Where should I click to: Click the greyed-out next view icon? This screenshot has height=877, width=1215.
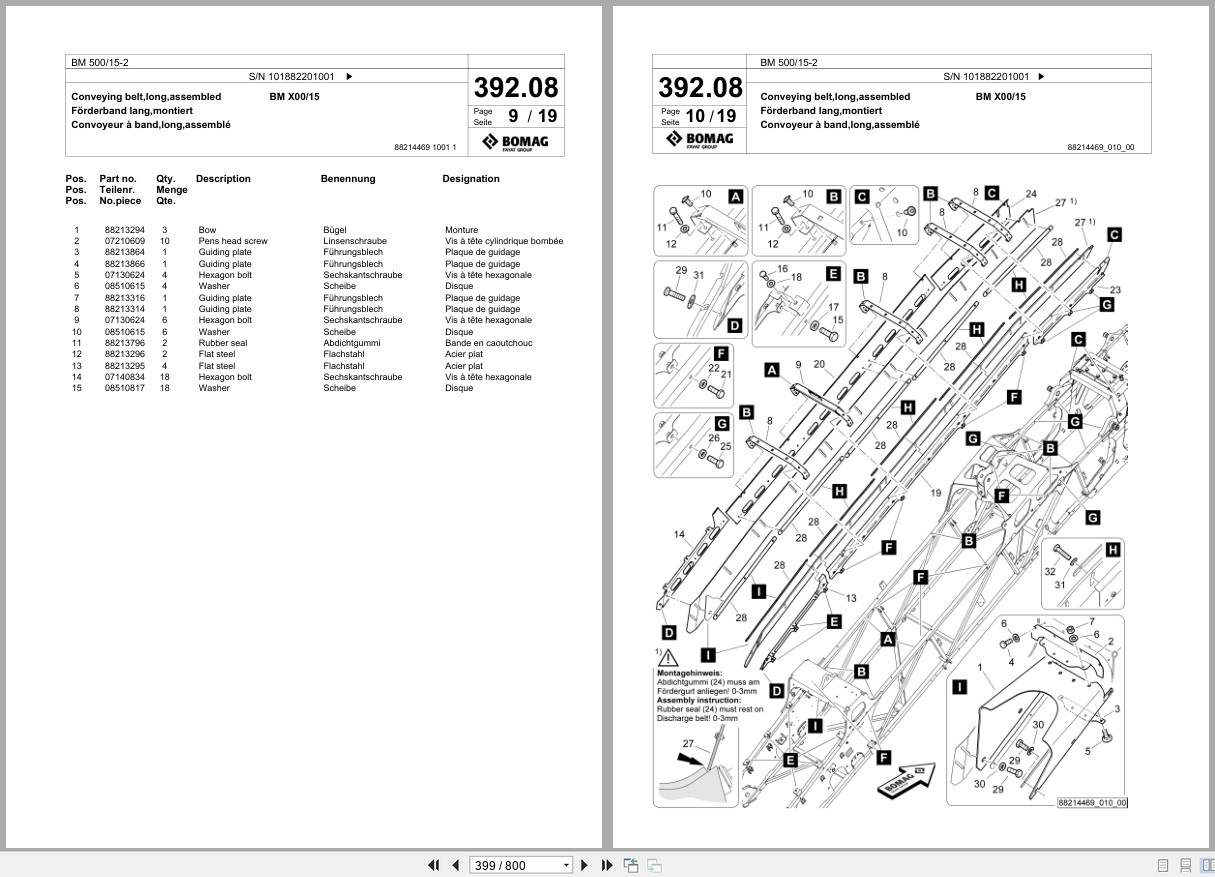coord(654,865)
